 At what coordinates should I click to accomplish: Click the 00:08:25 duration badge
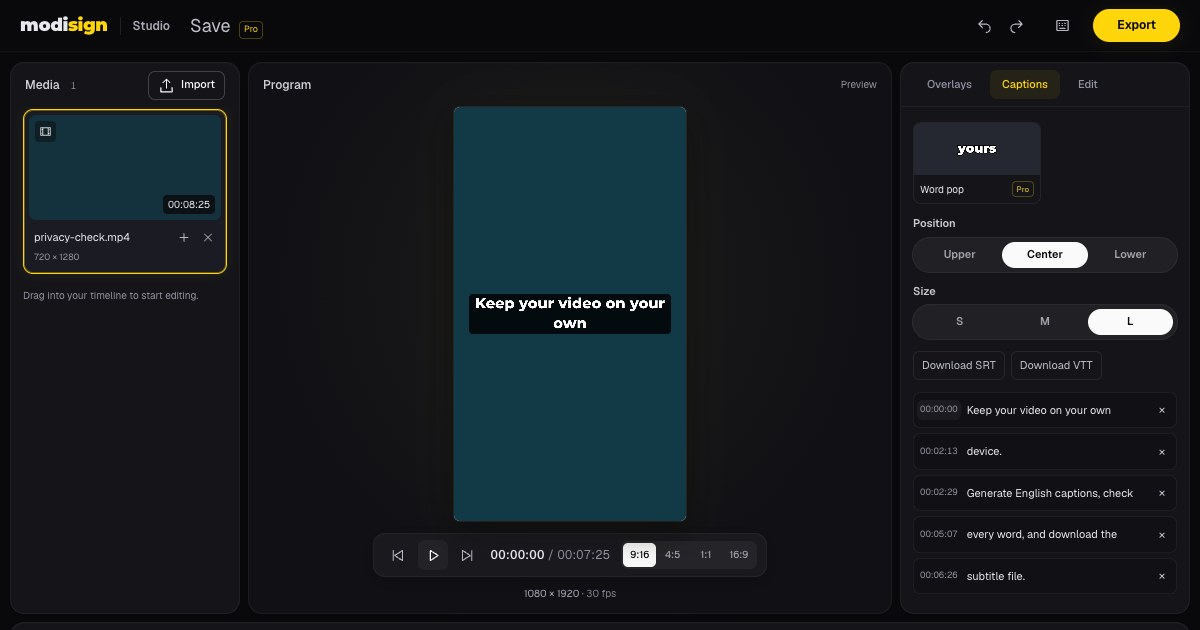click(189, 205)
